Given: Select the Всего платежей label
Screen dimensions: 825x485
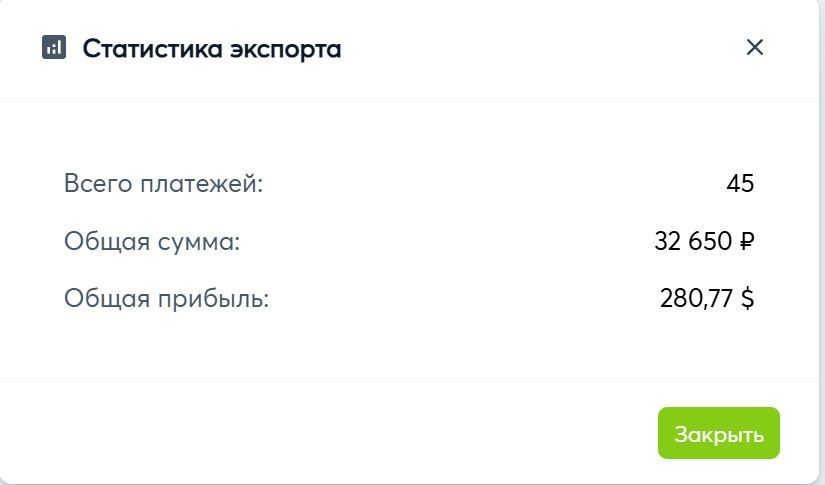Looking at the screenshot, I should click(x=163, y=184).
